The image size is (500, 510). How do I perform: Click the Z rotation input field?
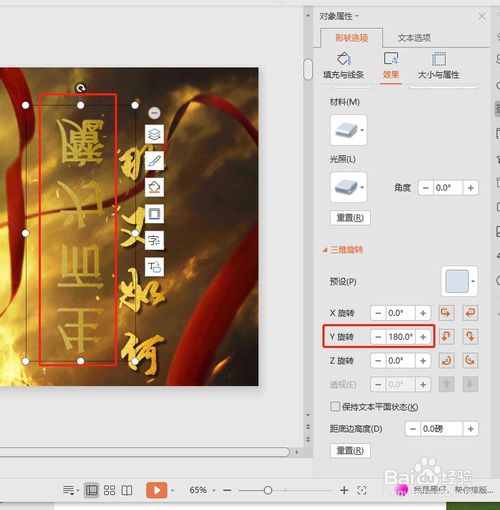coord(400,360)
